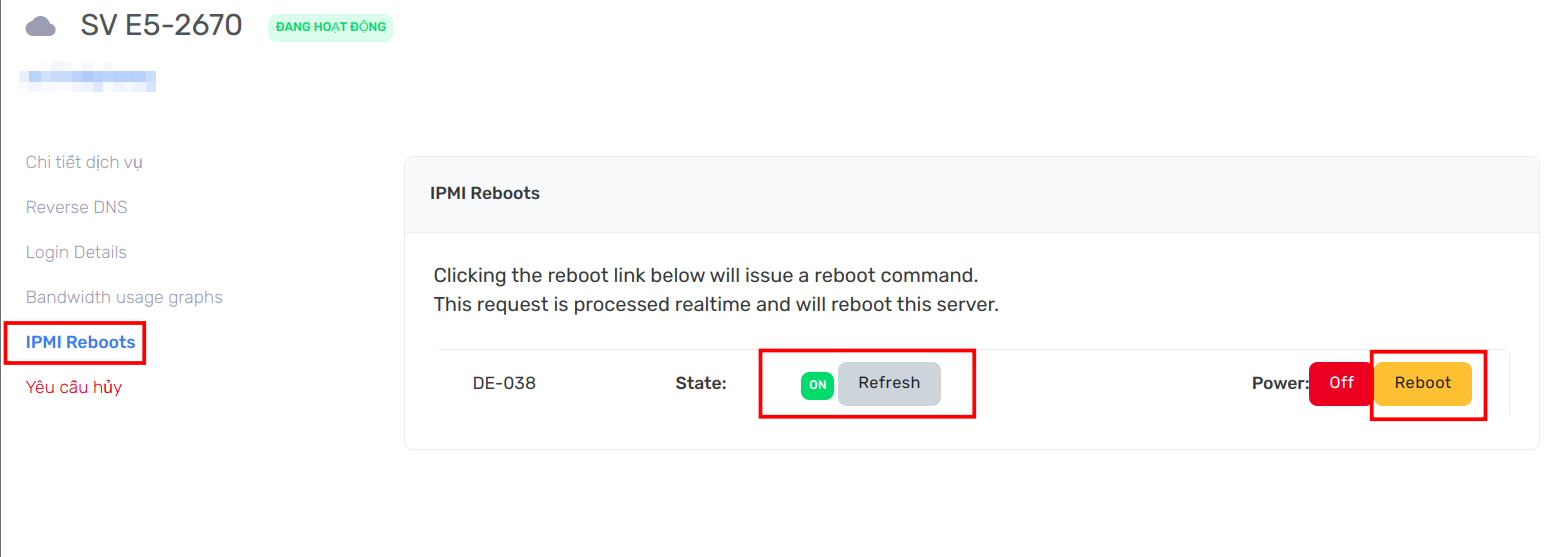Click the DE-038 server label

coord(504,383)
